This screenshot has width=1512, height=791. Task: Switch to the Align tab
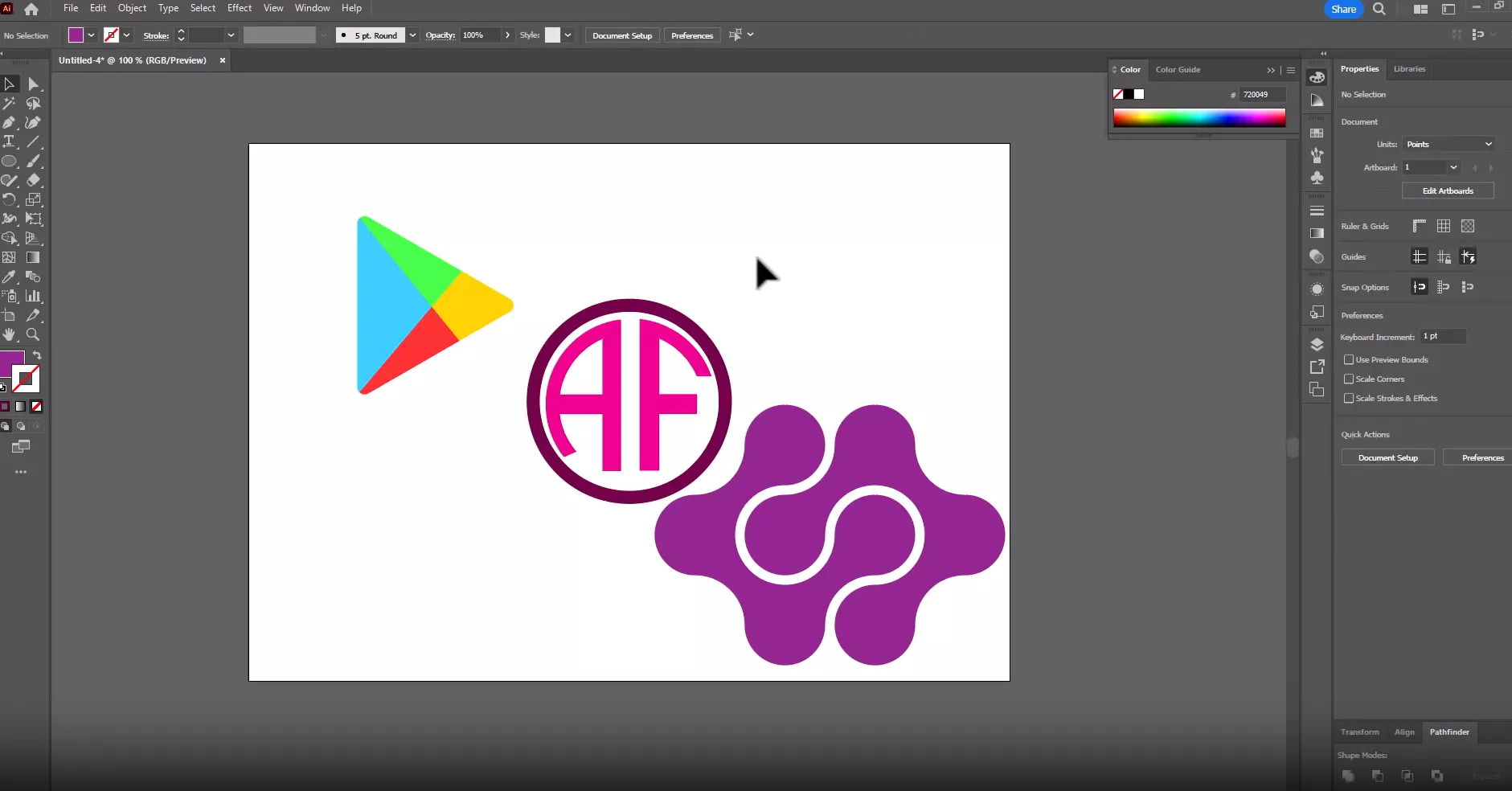[x=1404, y=732]
